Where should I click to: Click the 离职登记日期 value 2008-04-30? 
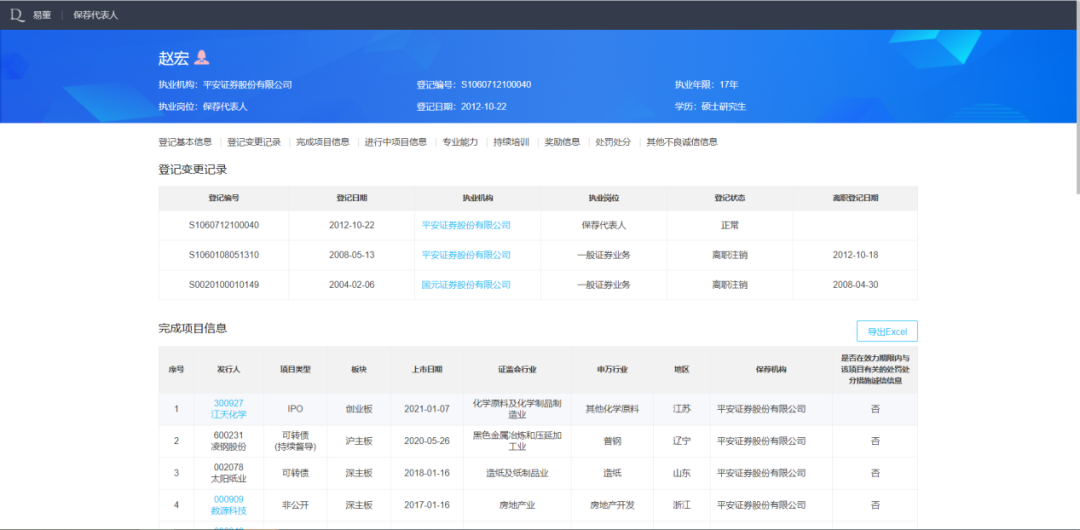point(855,285)
